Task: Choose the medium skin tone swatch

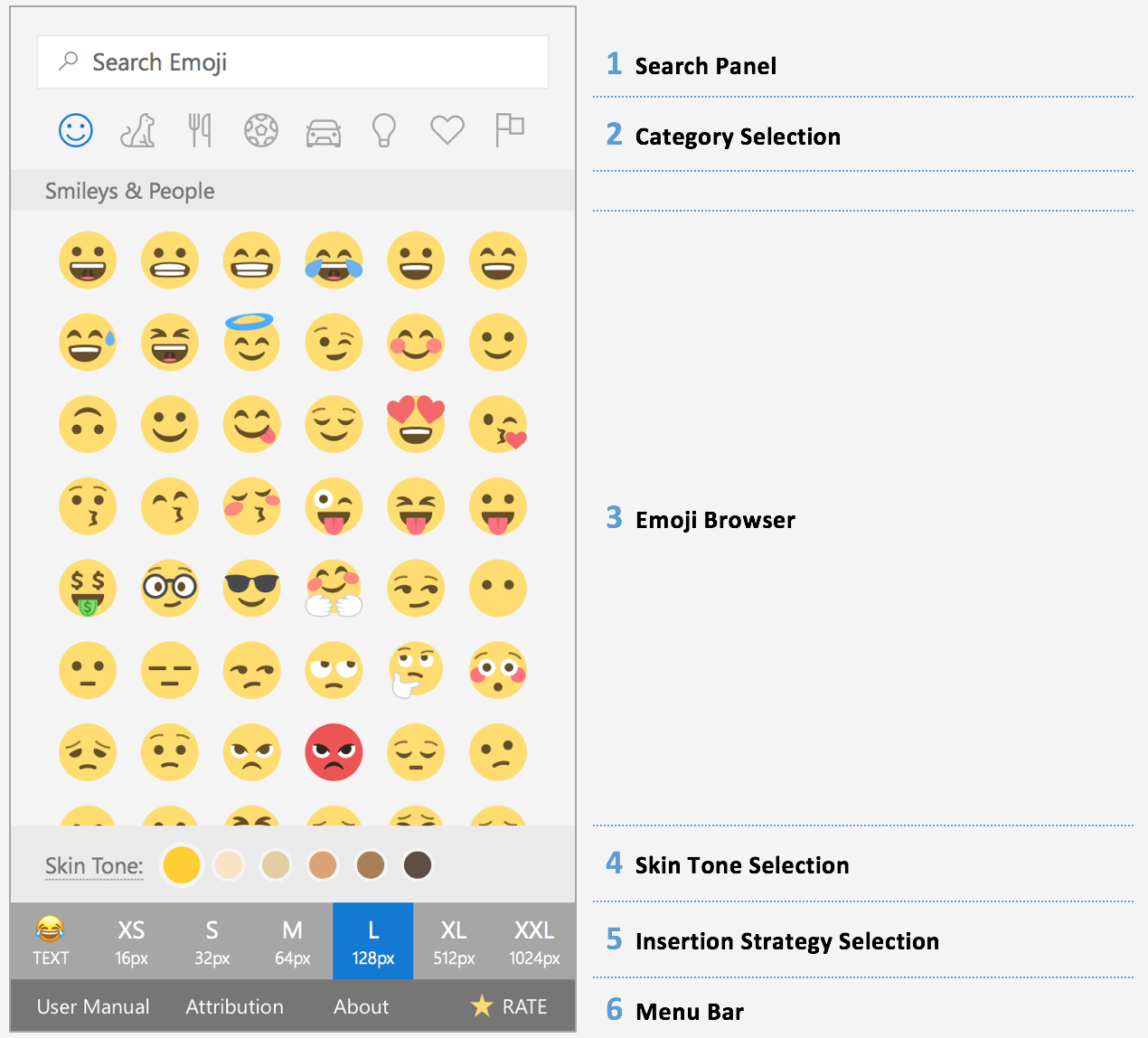Action: [x=323, y=865]
